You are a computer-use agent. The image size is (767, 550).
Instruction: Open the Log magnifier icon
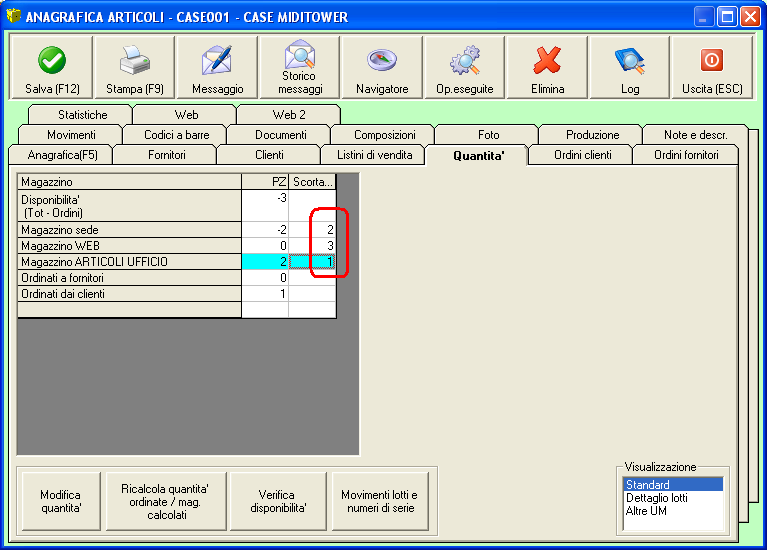(x=630, y=61)
